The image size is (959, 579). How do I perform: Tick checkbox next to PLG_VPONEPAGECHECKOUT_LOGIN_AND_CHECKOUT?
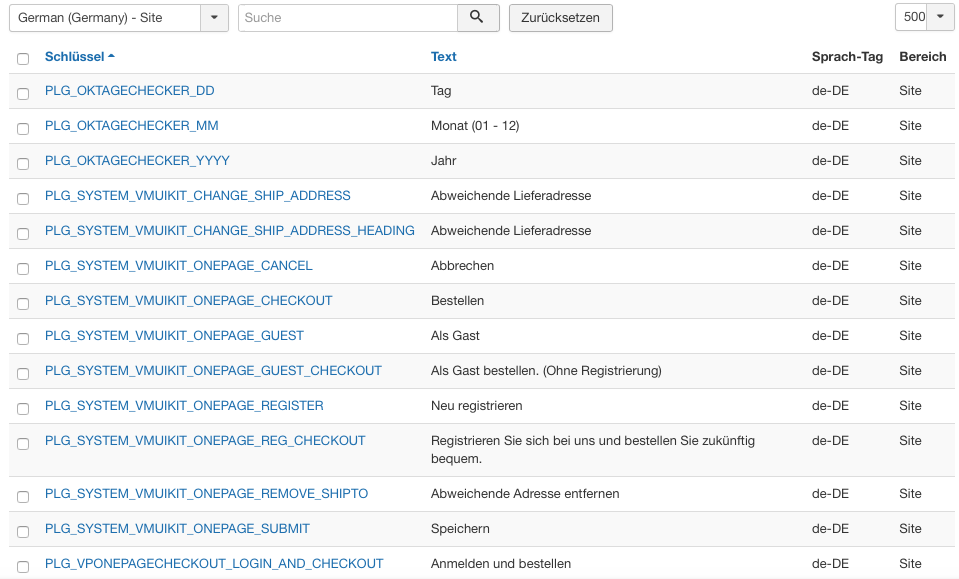click(23, 566)
